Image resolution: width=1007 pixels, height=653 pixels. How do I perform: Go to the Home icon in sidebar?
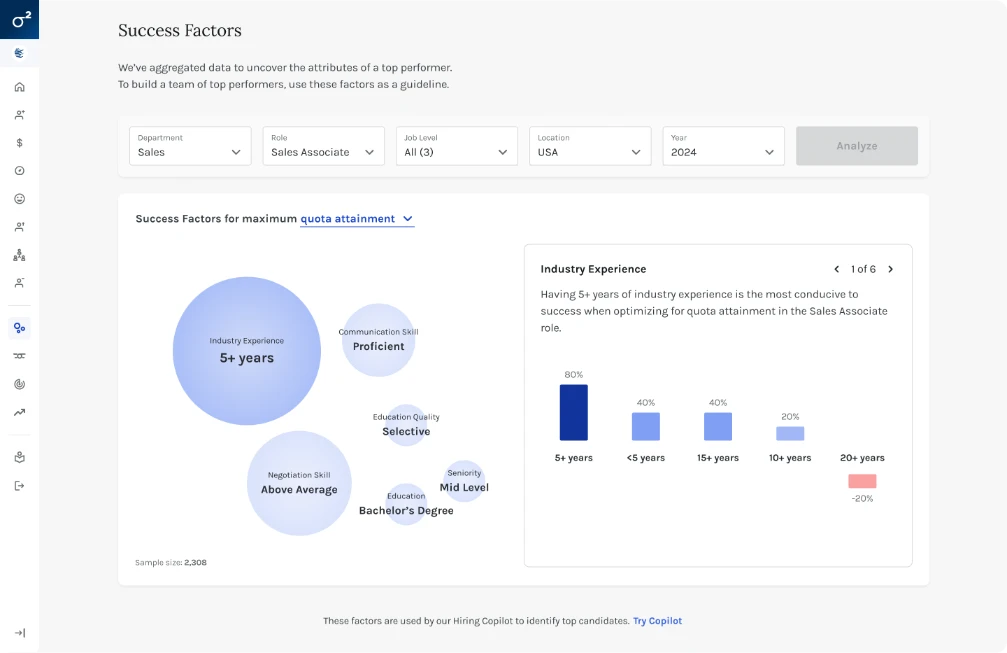19,87
